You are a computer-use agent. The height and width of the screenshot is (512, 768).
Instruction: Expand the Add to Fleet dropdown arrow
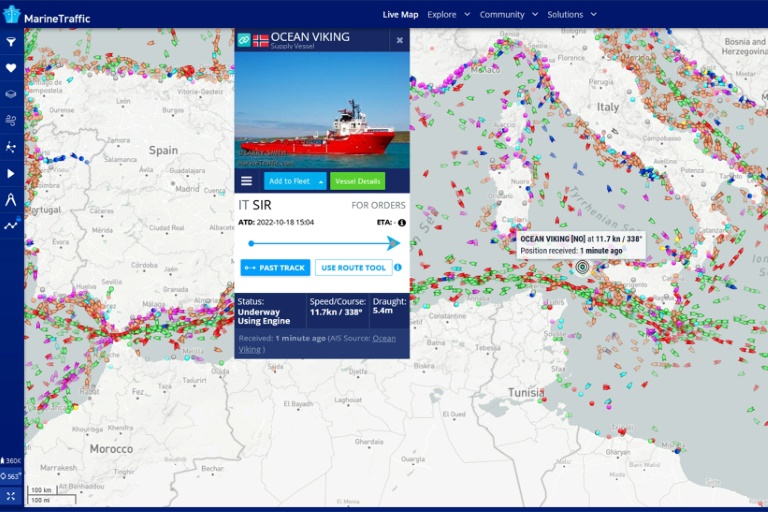pyautogui.click(x=321, y=181)
